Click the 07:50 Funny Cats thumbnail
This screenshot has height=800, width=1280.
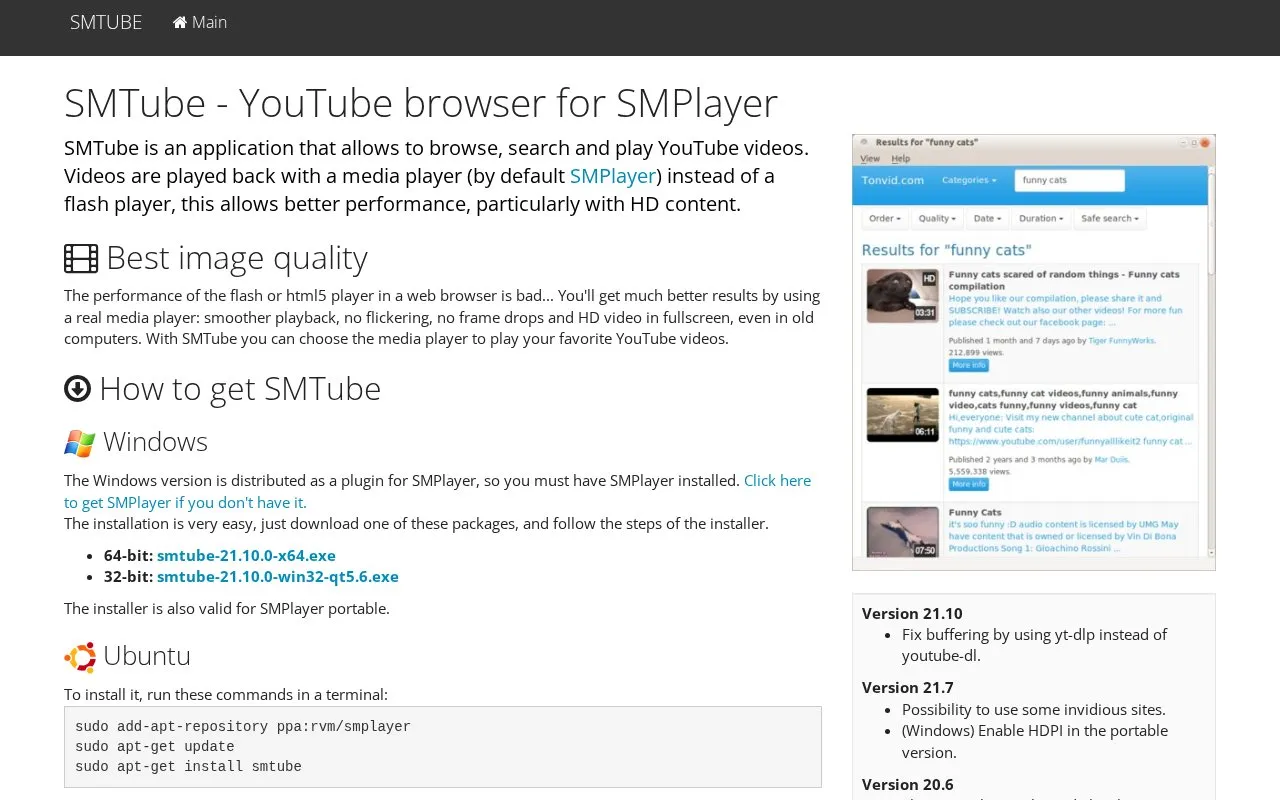pos(902,532)
